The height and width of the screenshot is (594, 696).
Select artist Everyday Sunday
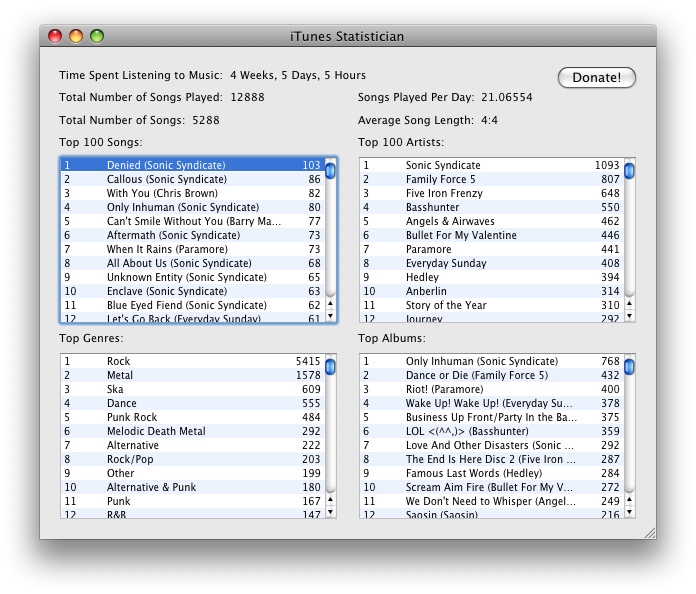pyautogui.click(x=492, y=263)
